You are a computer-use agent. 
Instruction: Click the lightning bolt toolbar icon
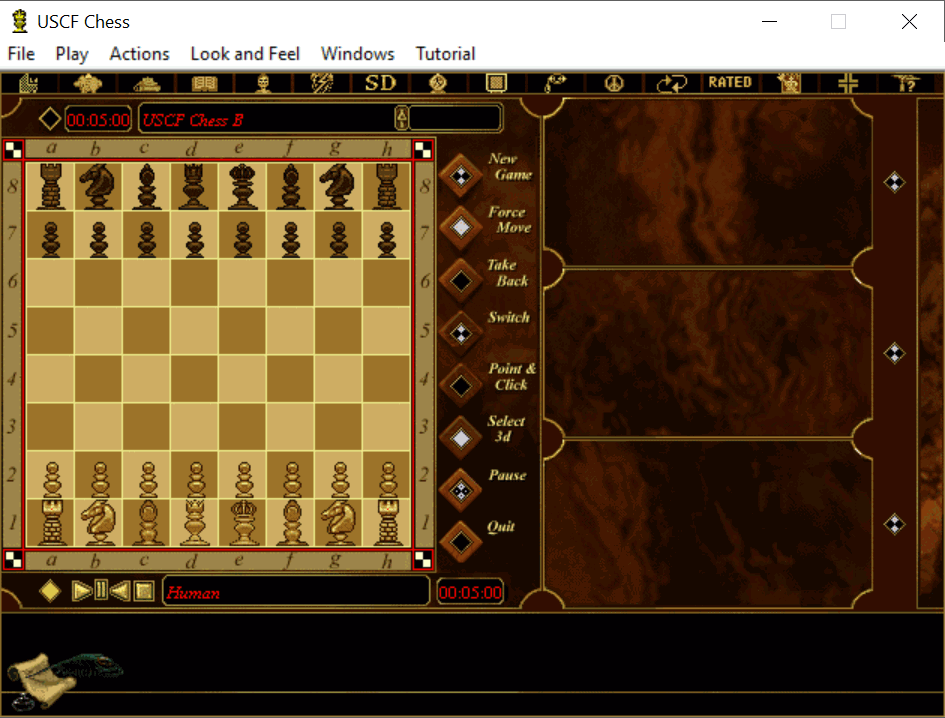(321, 83)
